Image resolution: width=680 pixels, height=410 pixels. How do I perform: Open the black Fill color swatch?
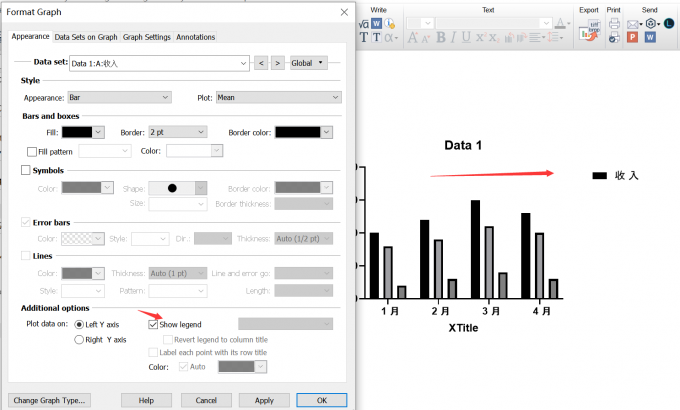pos(83,132)
